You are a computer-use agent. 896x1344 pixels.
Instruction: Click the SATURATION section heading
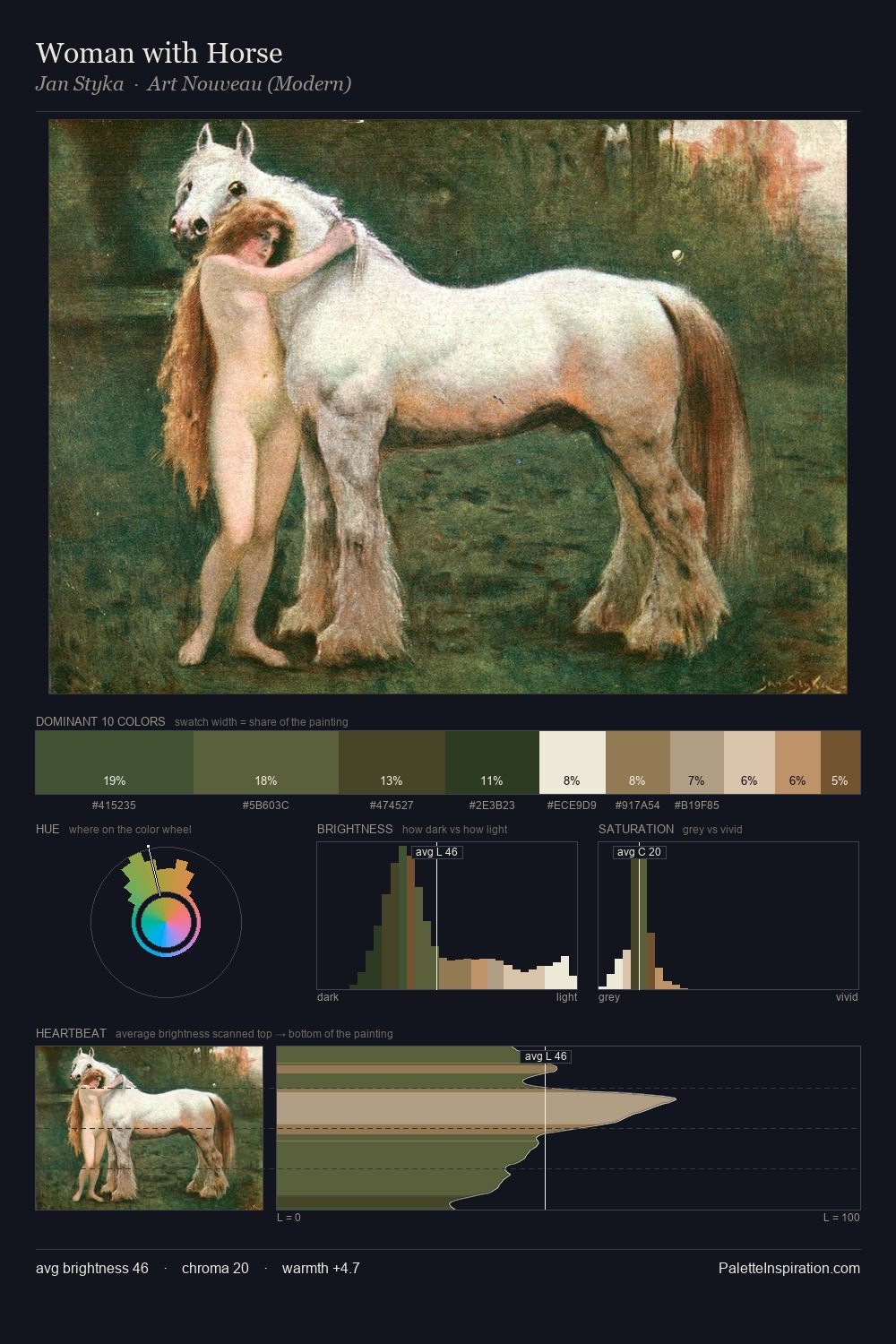click(636, 829)
